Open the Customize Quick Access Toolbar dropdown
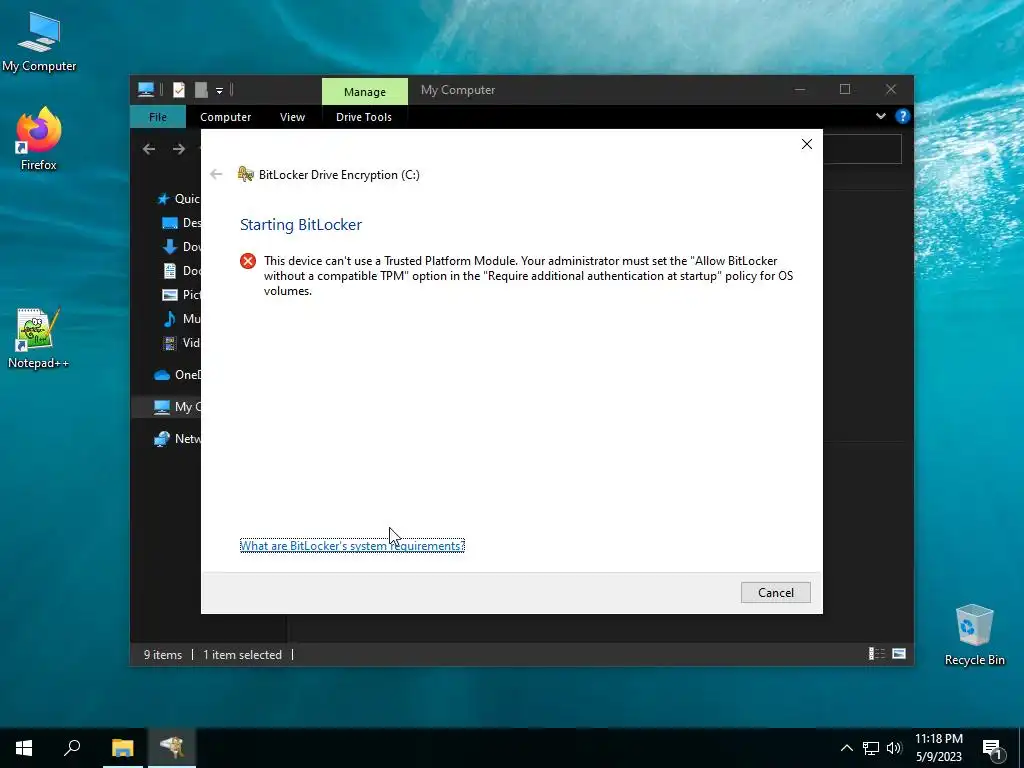This screenshot has height=768, width=1024. (x=219, y=91)
